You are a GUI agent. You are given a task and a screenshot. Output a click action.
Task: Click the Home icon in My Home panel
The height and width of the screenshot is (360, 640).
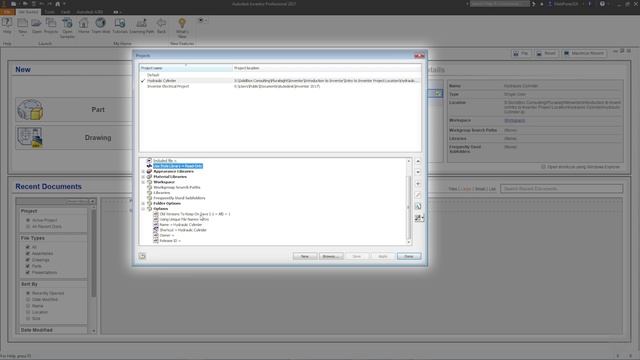click(x=84, y=24)
